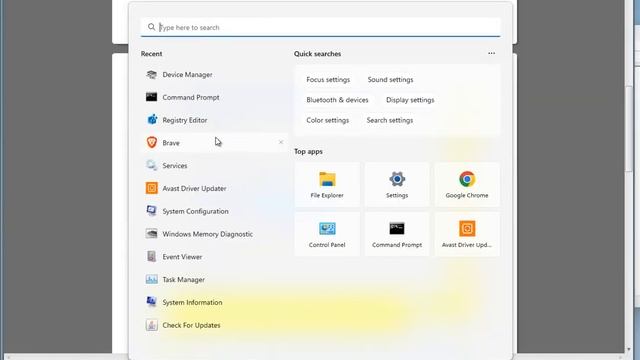Viewport: 640px width, 360px height.
Task: Choose Bluetooth & devices quick search
Action: pyautogui.click(x=337, y=100)
